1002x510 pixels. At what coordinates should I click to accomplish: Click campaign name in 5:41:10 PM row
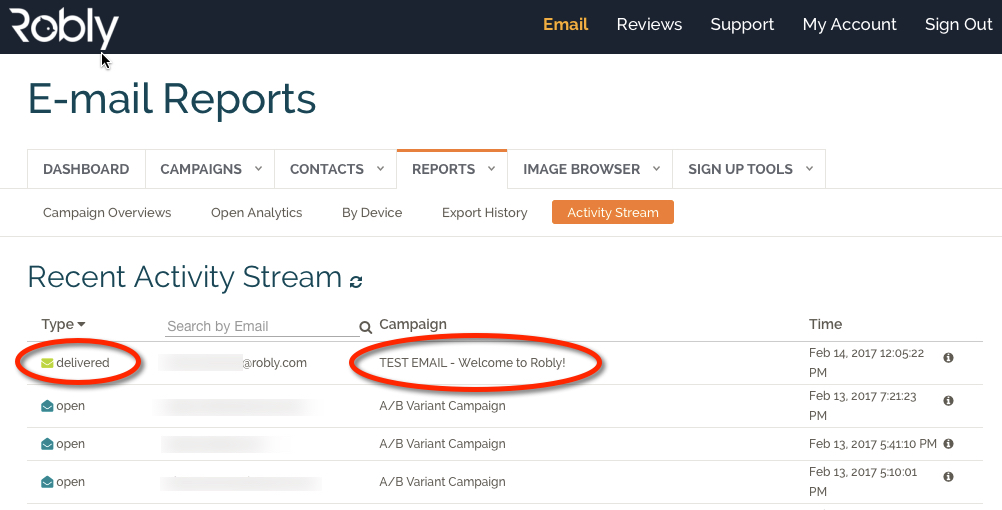coord(442,444)
